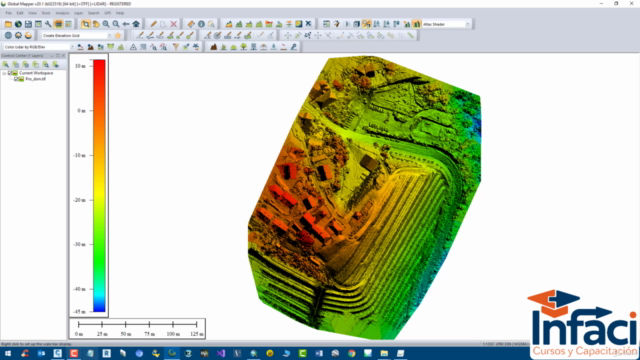Click the distance scale bar
640x360 pixels.
138,328
